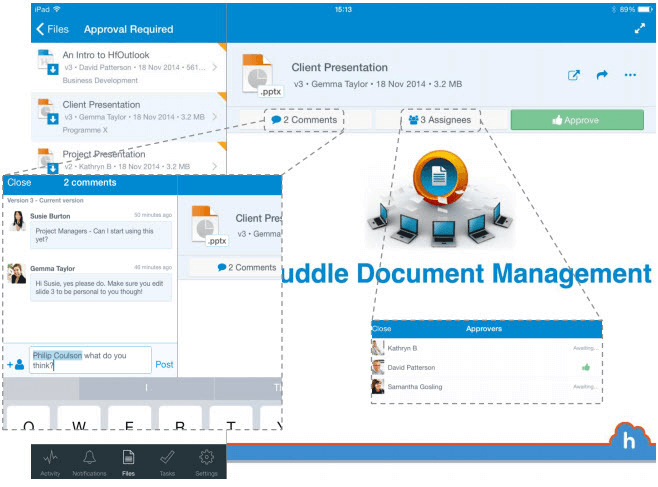Open the Activity tab

pyautogui.click(x=50, y=462)
